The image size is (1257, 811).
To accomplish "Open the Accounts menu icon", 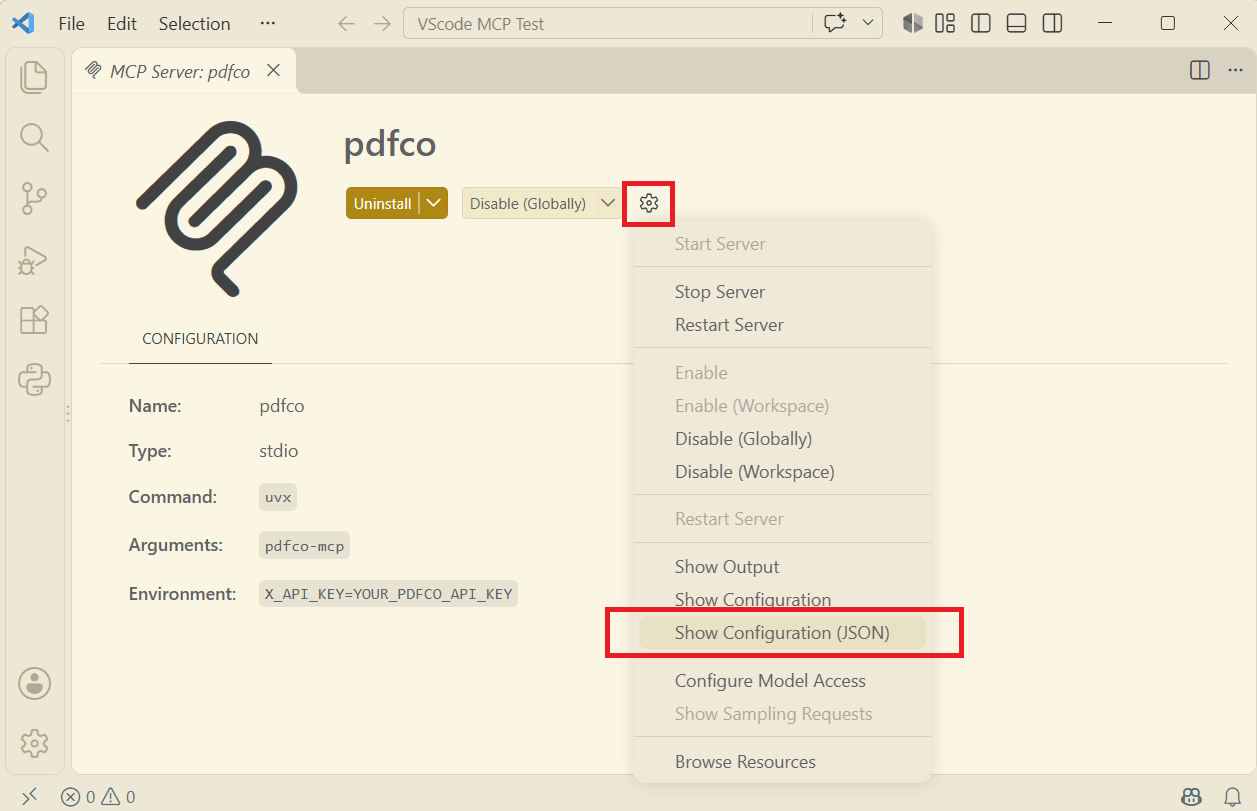I will point(34,684).
